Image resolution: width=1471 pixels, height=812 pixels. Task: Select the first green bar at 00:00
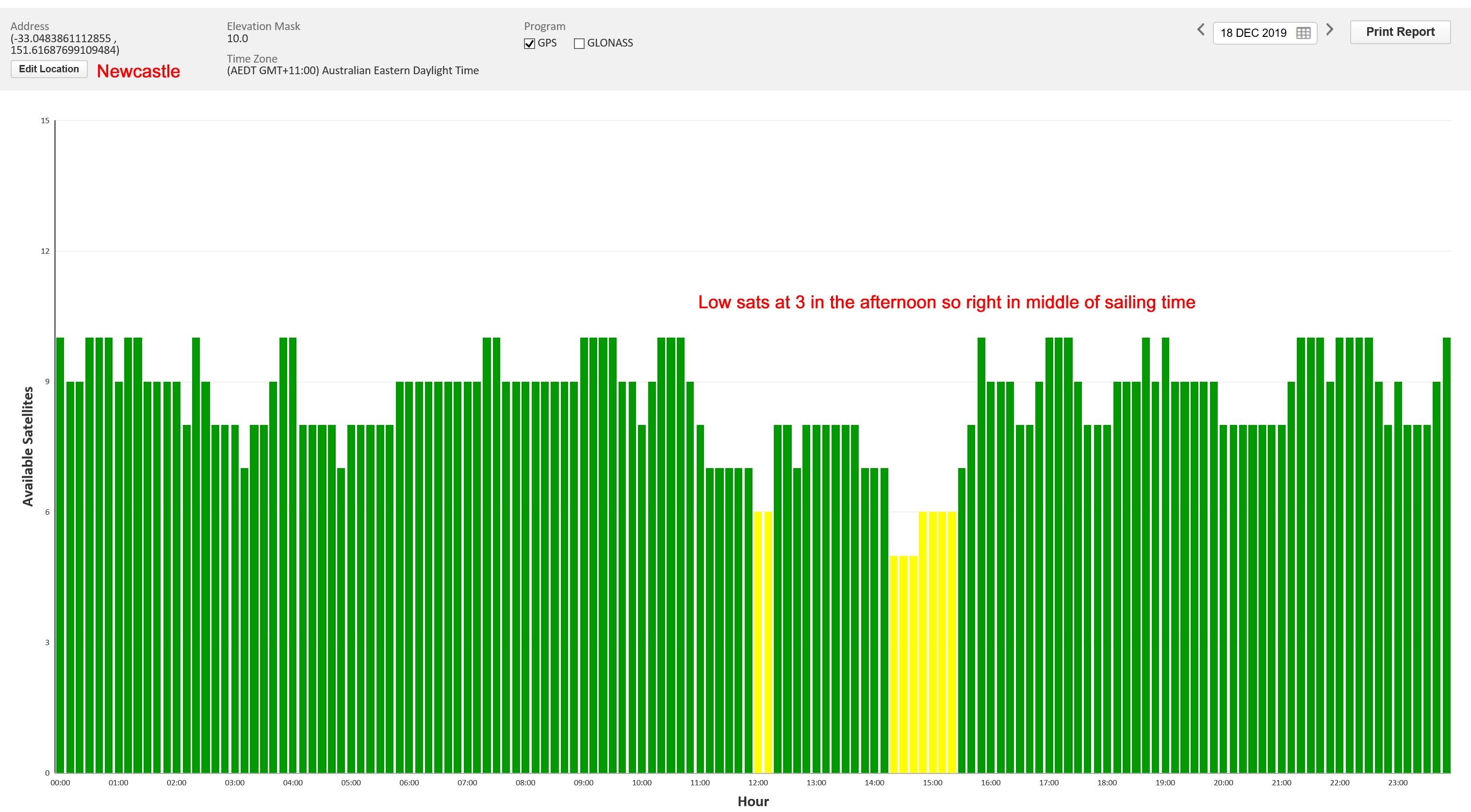coord(60,555)
